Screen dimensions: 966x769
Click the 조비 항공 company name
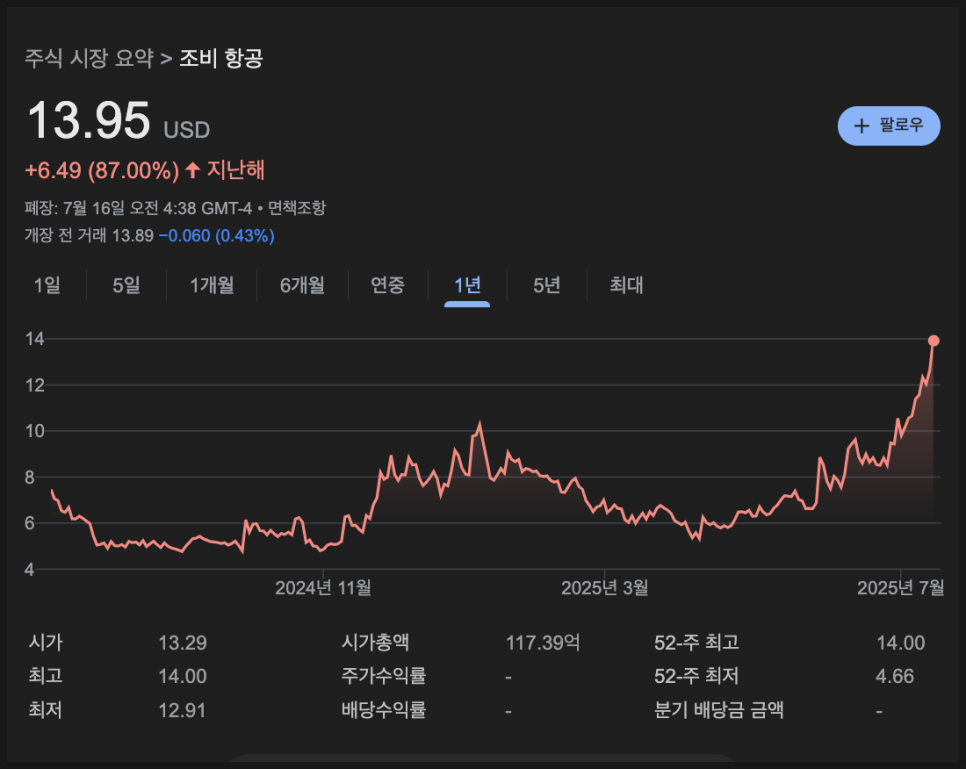221,58
